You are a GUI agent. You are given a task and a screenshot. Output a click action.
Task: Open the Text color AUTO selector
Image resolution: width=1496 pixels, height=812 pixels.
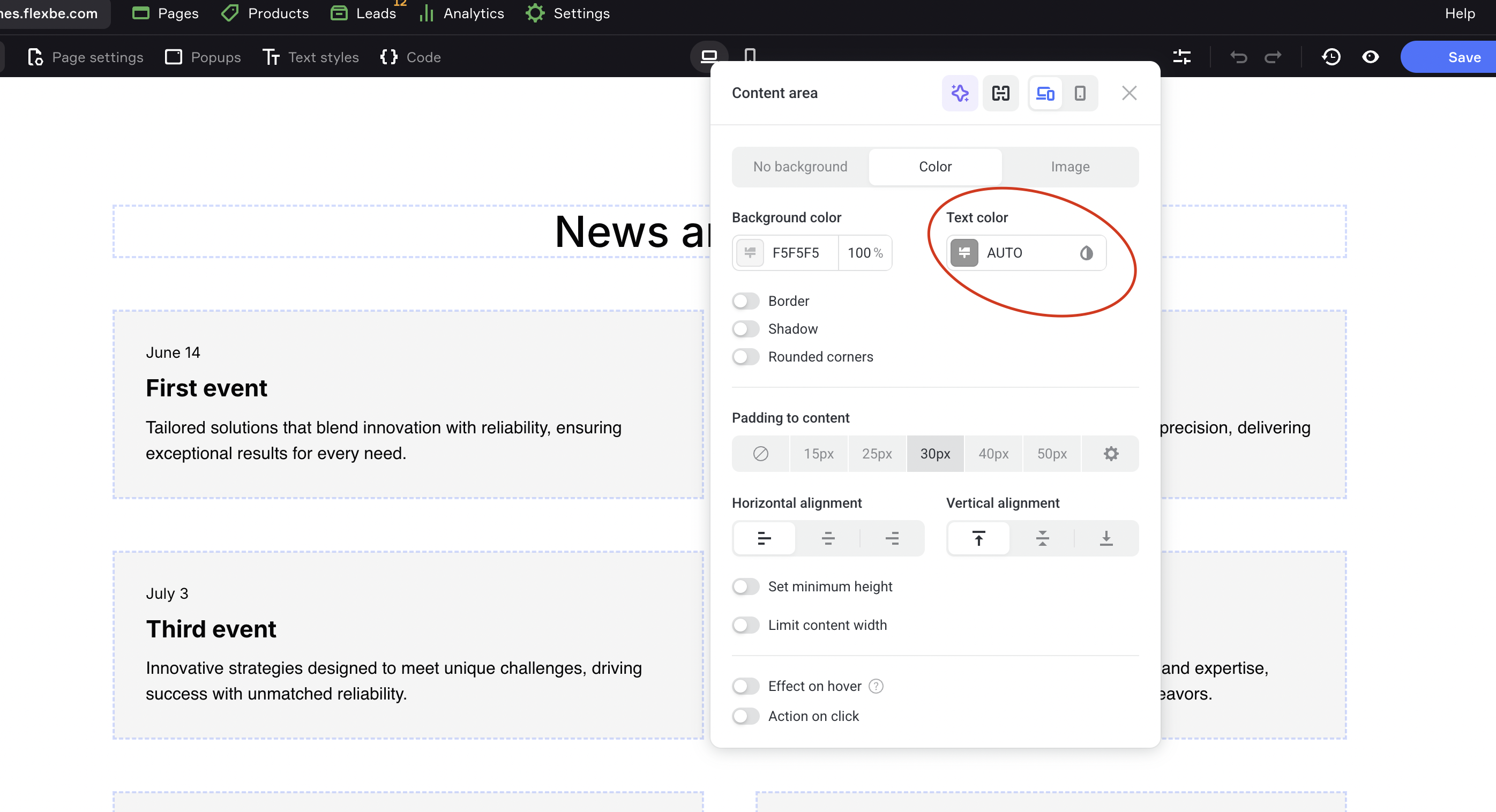[1026, 252]
